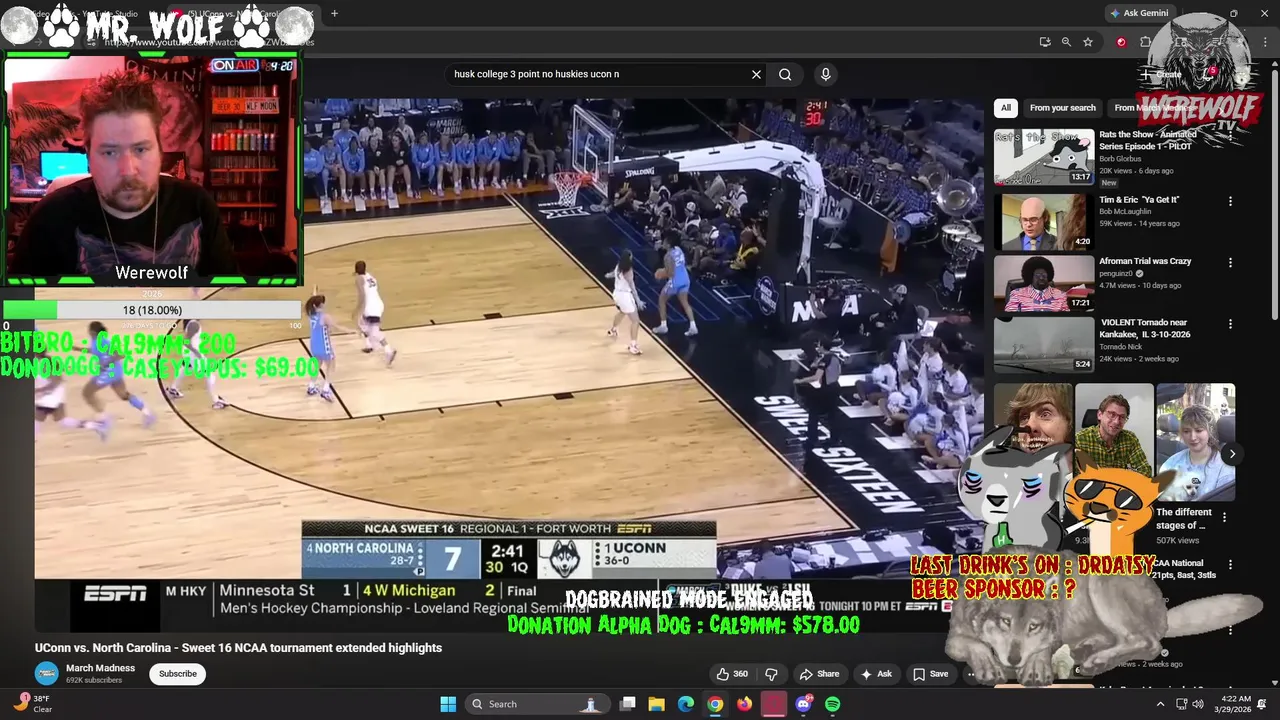The width and height of the screenshot is (1280, 720).
Task: Click the Share button under the video
Action: click(x=819, y=674)
